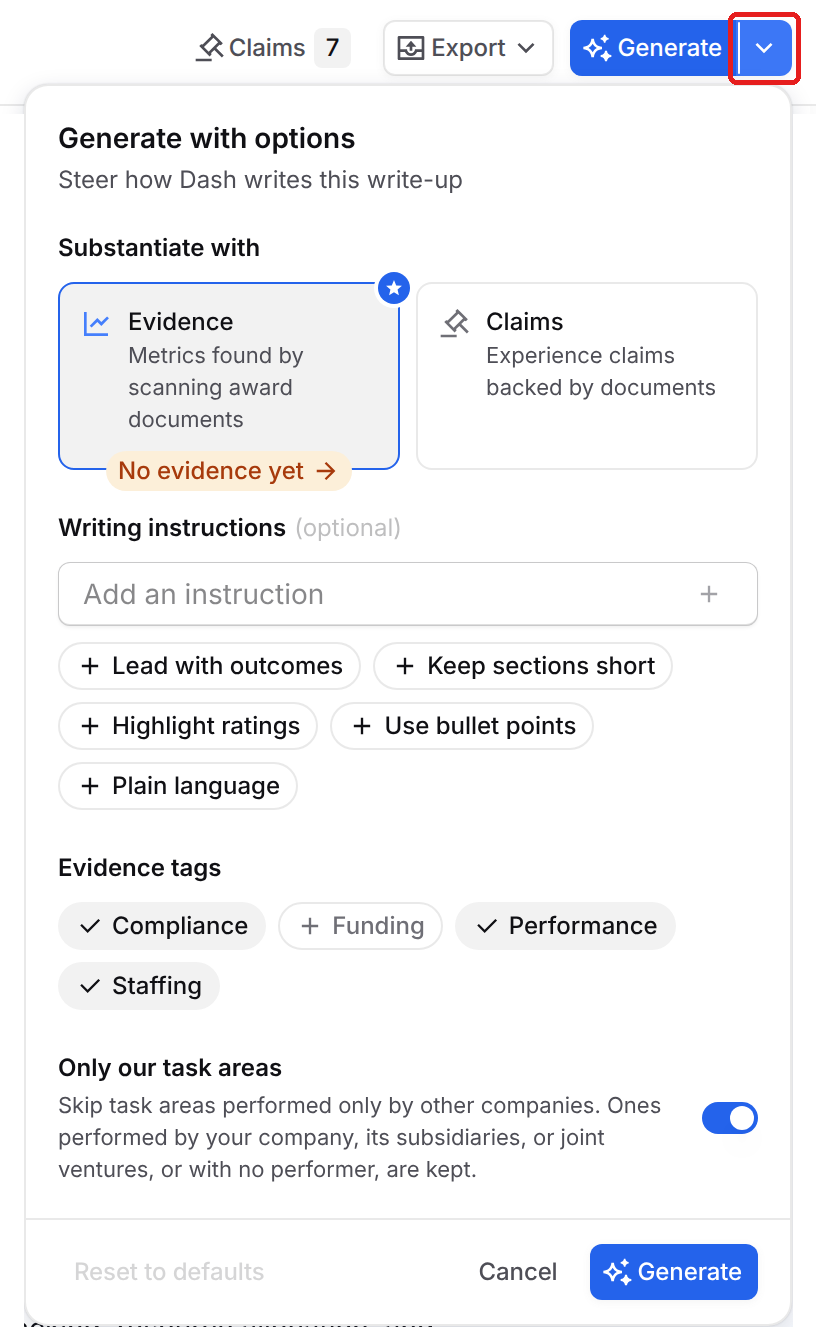Open the Generate options dropdown arrow

tap(765, 48)
